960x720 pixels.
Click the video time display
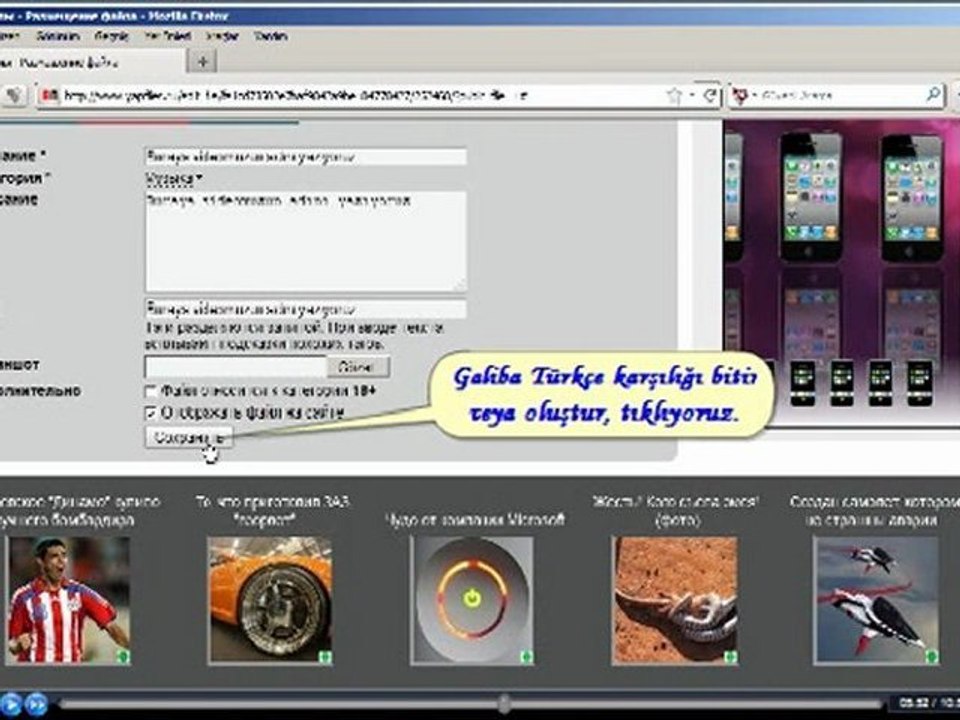(x=929, y=703)
